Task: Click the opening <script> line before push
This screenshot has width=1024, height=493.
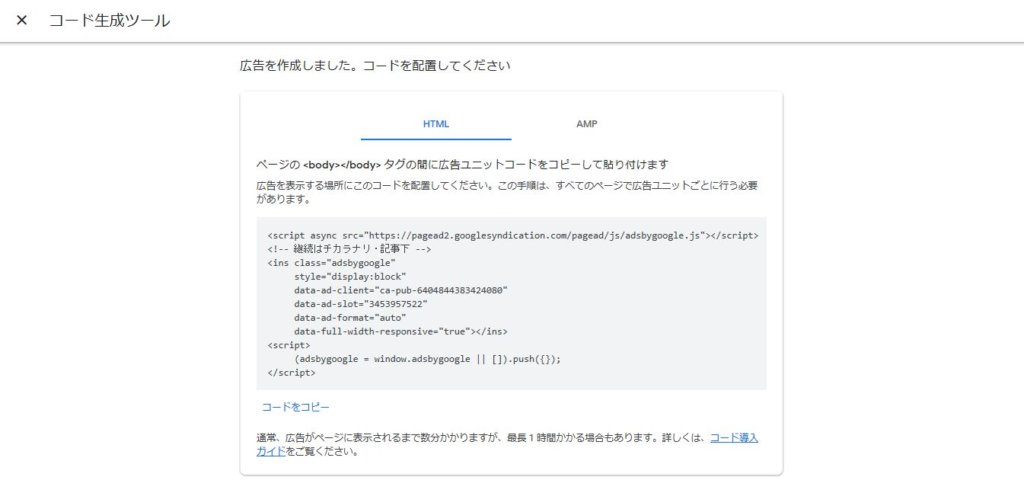Action: click(289, 345)
